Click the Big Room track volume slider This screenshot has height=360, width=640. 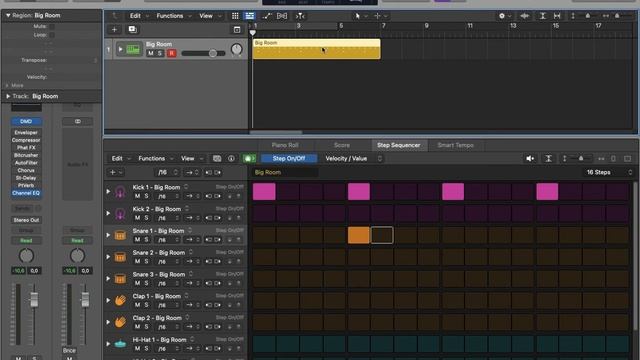[203, 53]
